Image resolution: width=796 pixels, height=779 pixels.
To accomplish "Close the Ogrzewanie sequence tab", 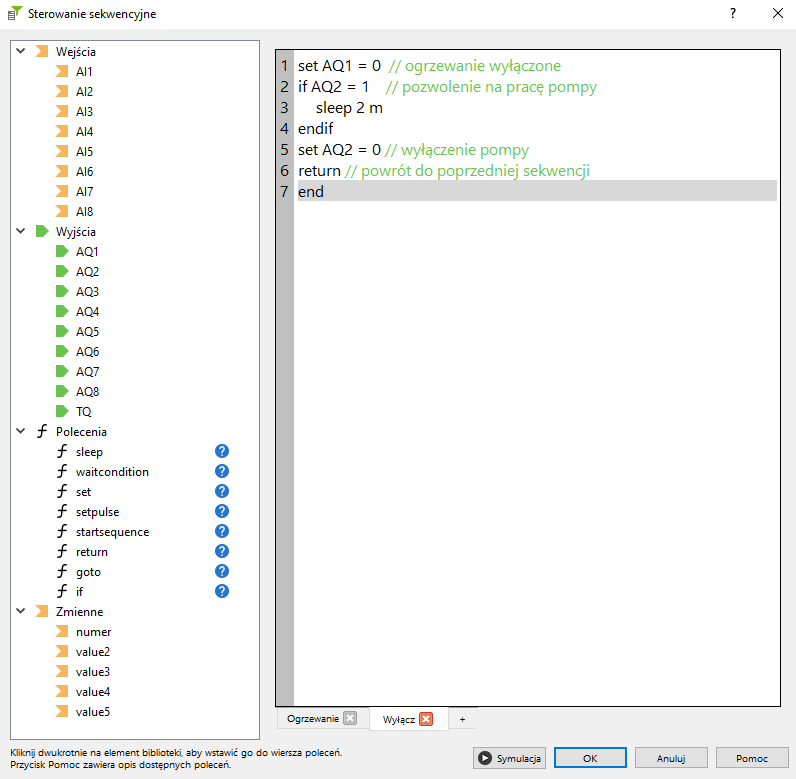I will (349, 719).
